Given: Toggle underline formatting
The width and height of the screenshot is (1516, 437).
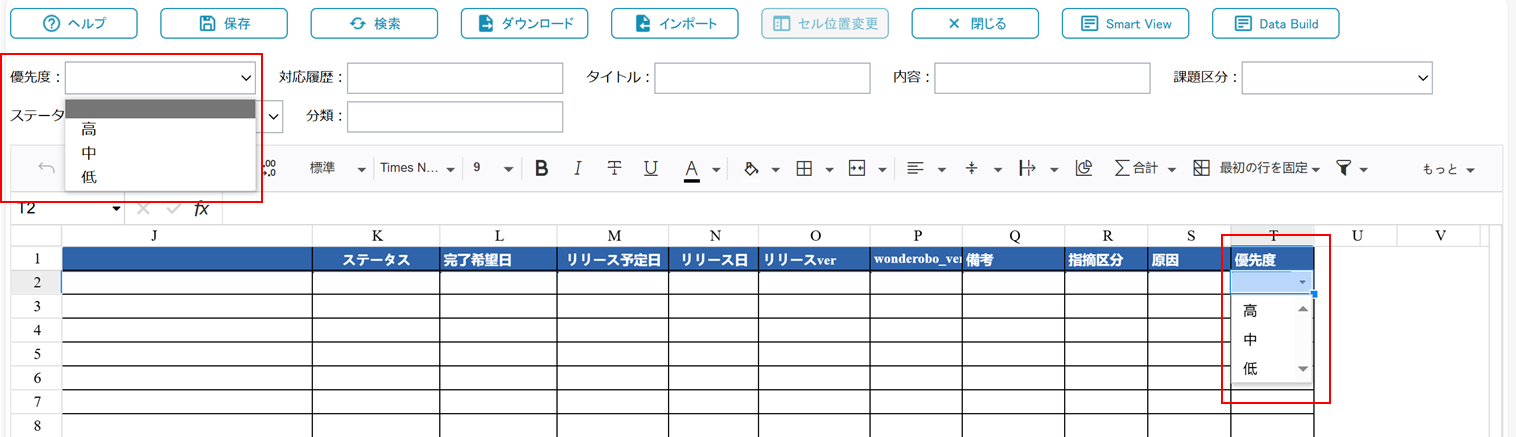Looking at the screenshot, I should point(650,168).
